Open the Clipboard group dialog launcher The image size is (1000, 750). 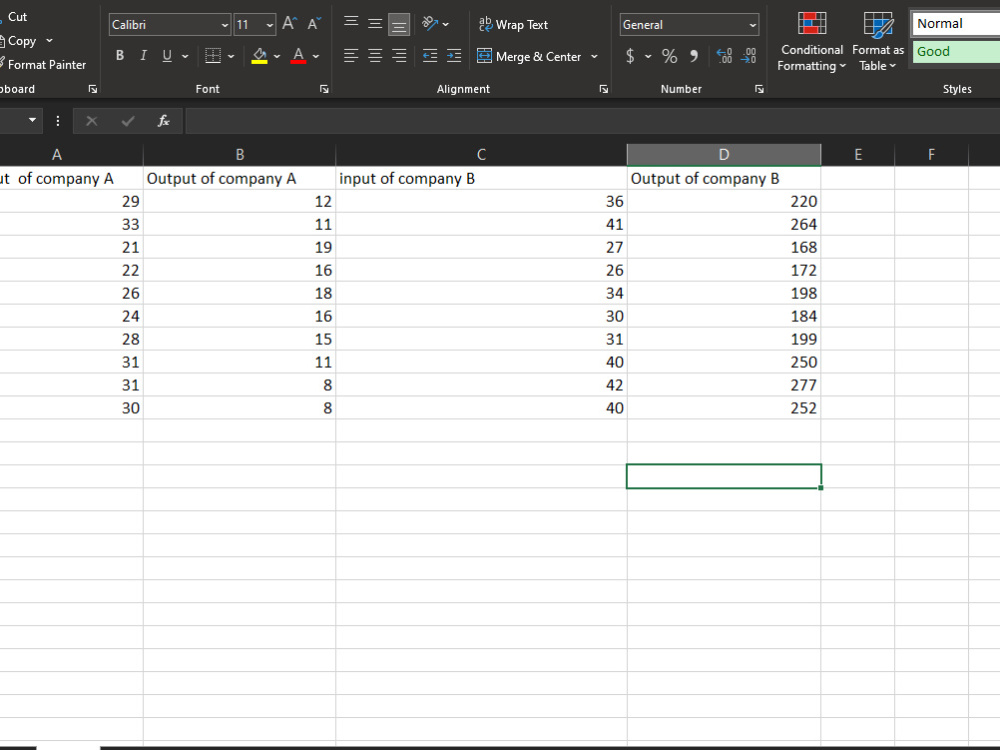[x=92, y=89]
